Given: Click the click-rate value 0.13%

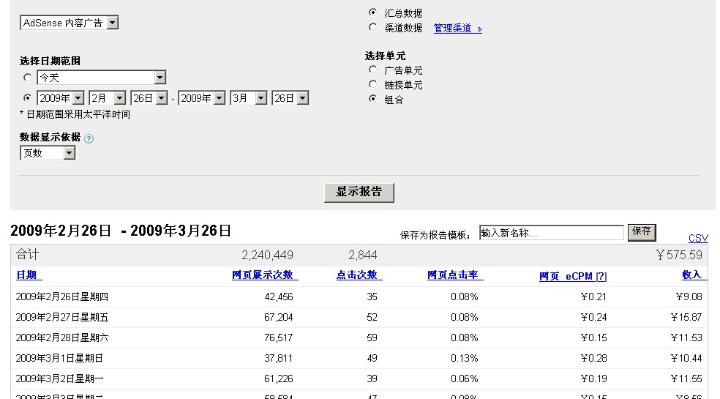Looking at the screenshot, I should click(x=464, y=358).
